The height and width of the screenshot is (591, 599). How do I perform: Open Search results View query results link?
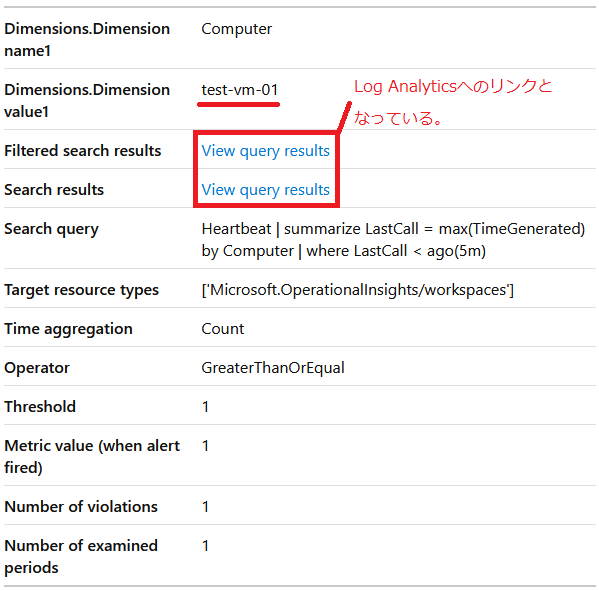point(266,190)
